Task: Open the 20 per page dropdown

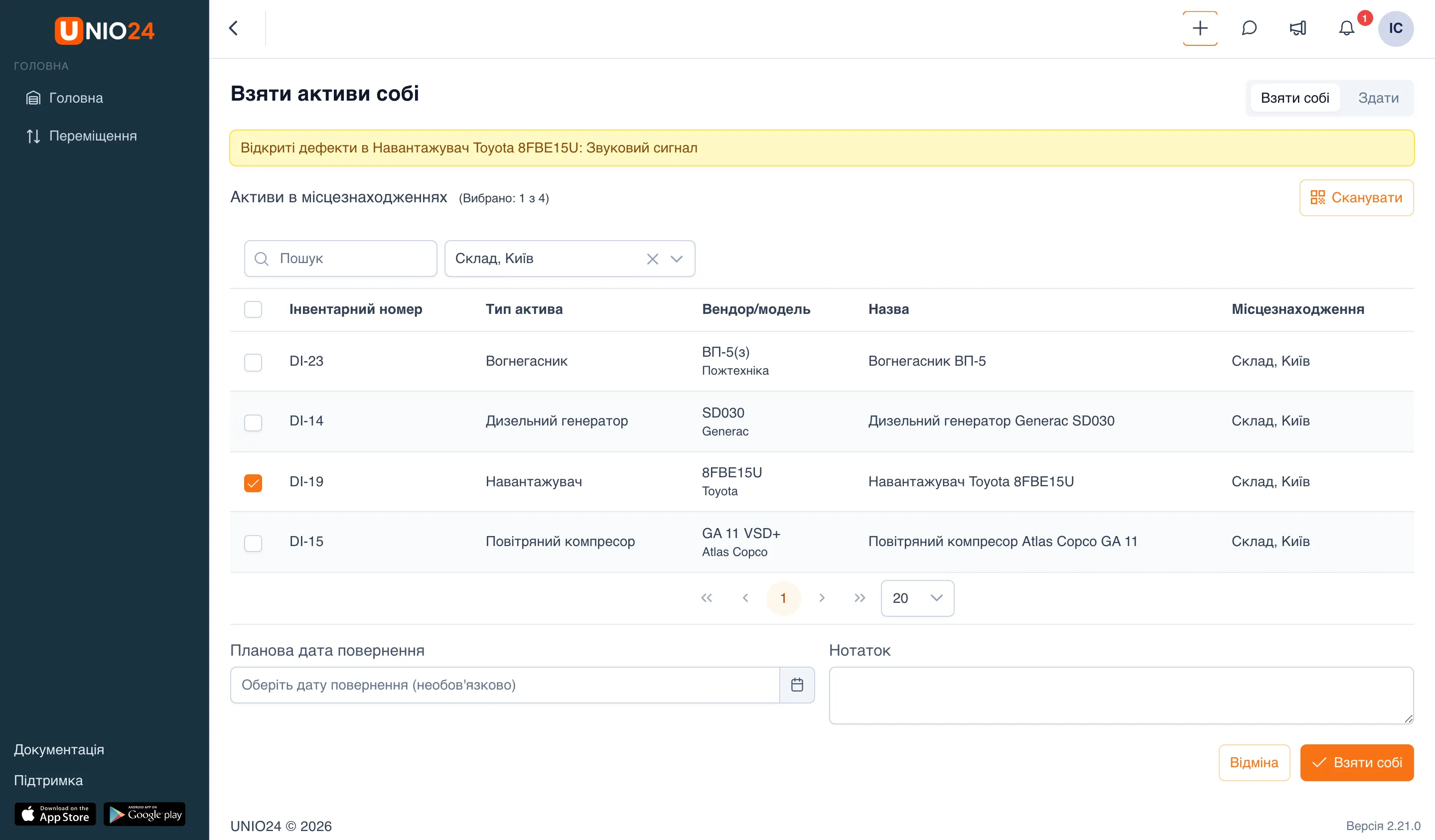Action: pos(917,598)
